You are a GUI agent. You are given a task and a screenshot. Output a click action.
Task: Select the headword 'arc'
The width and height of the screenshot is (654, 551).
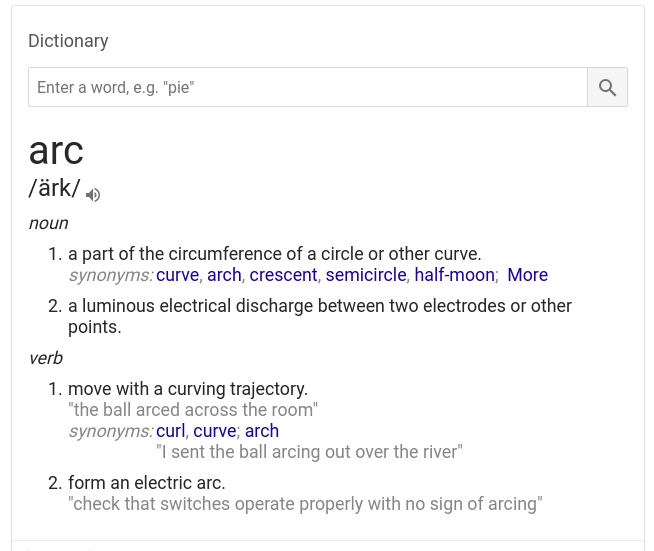(56, 151)
